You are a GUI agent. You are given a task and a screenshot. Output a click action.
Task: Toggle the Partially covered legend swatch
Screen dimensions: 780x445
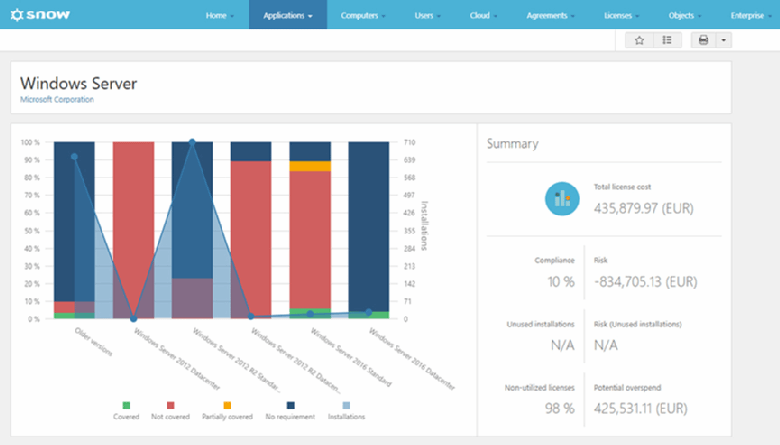tap(227, 405)
